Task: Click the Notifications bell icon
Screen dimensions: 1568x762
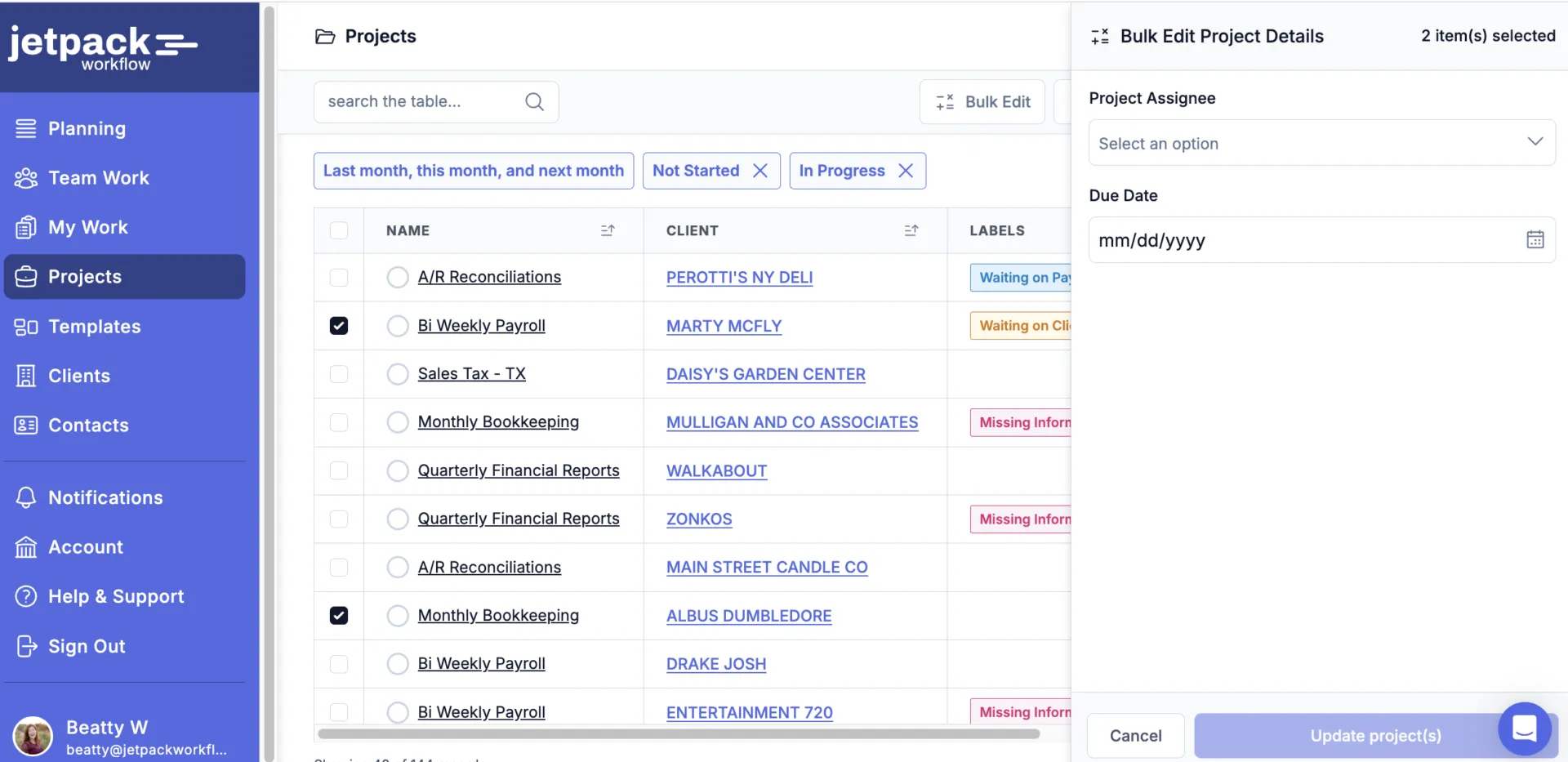Action: pos(26,497)
